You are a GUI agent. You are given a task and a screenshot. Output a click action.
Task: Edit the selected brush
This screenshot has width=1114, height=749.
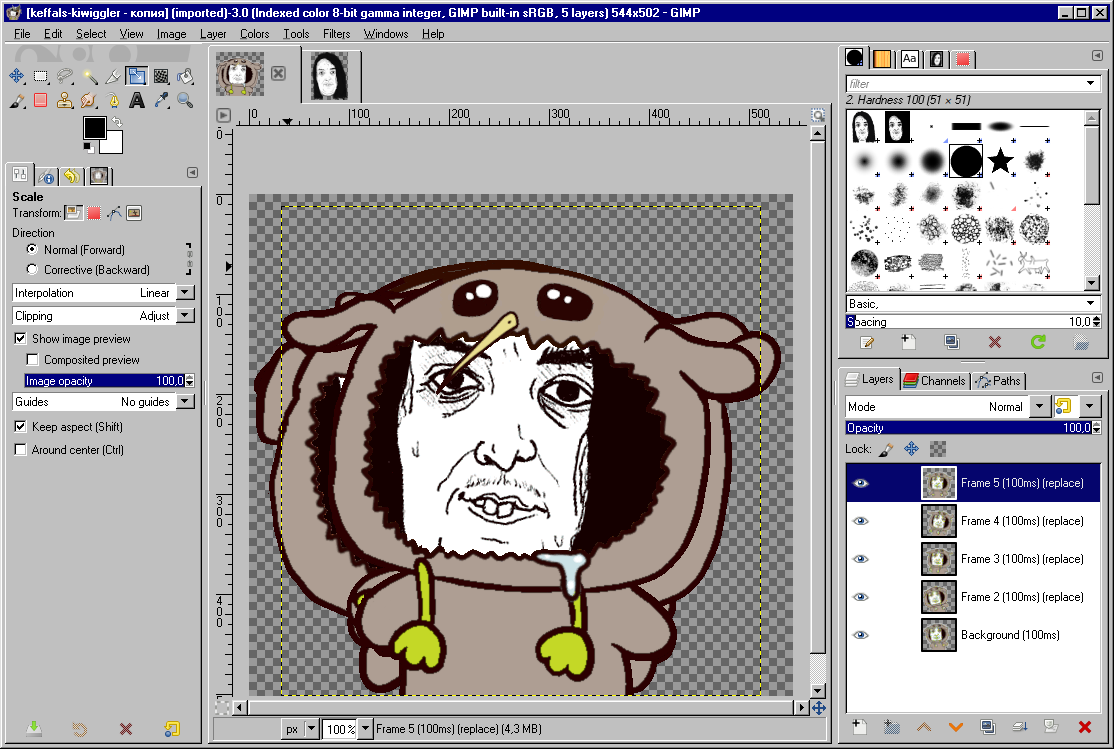pyautogui.click(x=867, y=343)
